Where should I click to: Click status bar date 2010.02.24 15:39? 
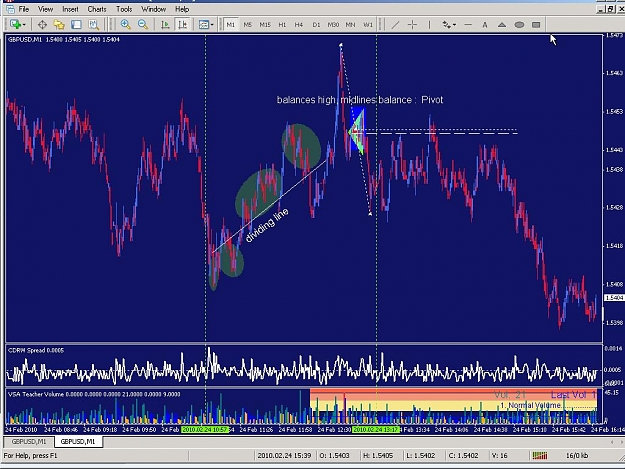284,455
